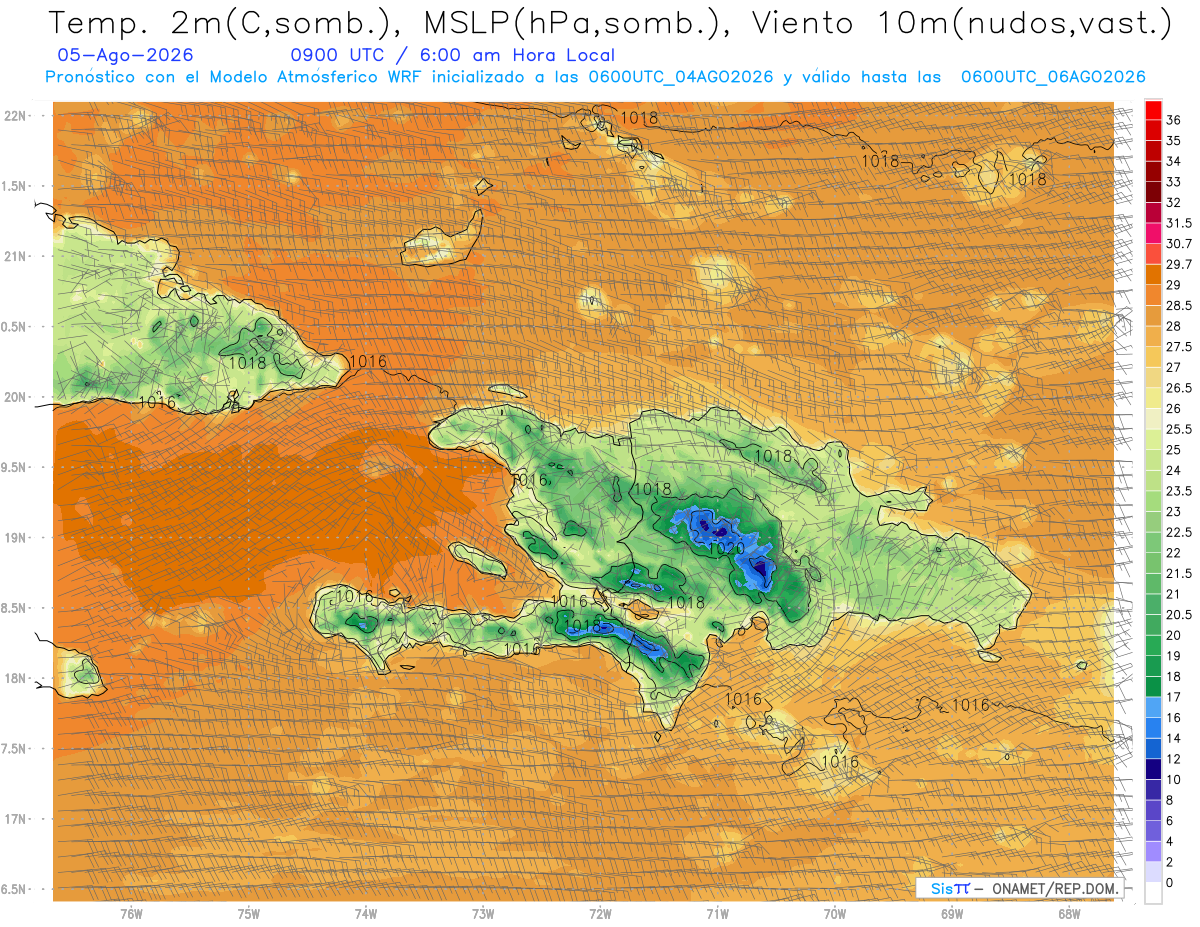Click the '20.5' value on the temperature color scale
This screenshot has width=1200, height=927.
coord(1179,614)
